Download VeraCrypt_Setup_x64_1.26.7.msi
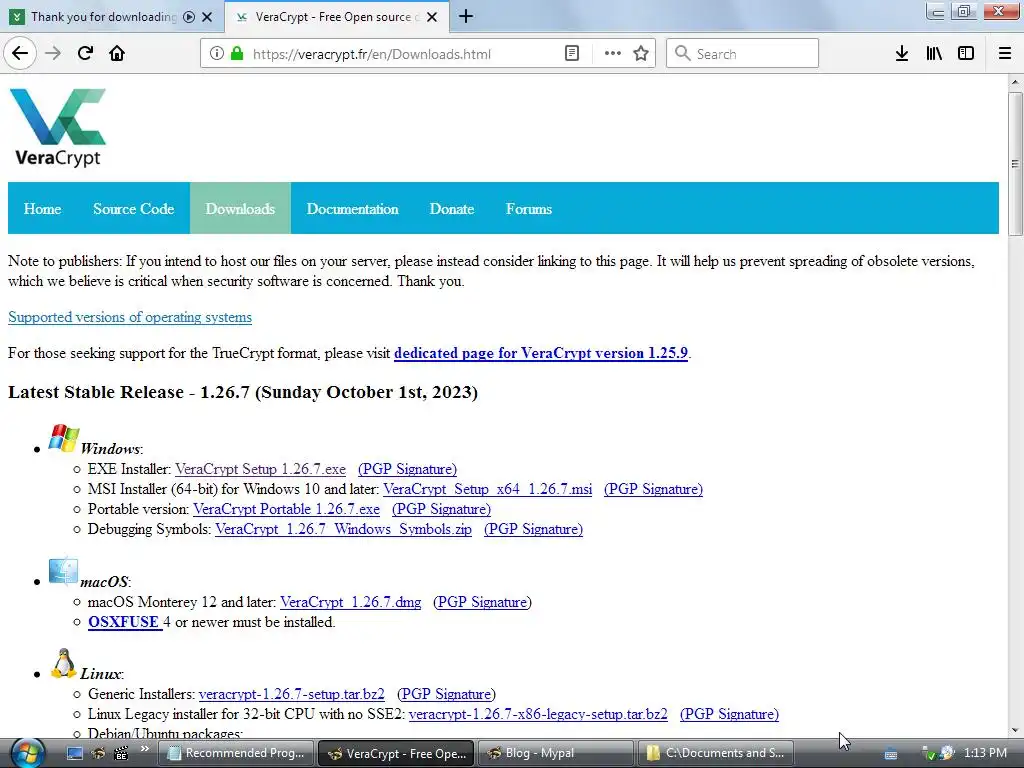Image resolution: width=1024 pixels, height=768 pixels. [488, 489]
